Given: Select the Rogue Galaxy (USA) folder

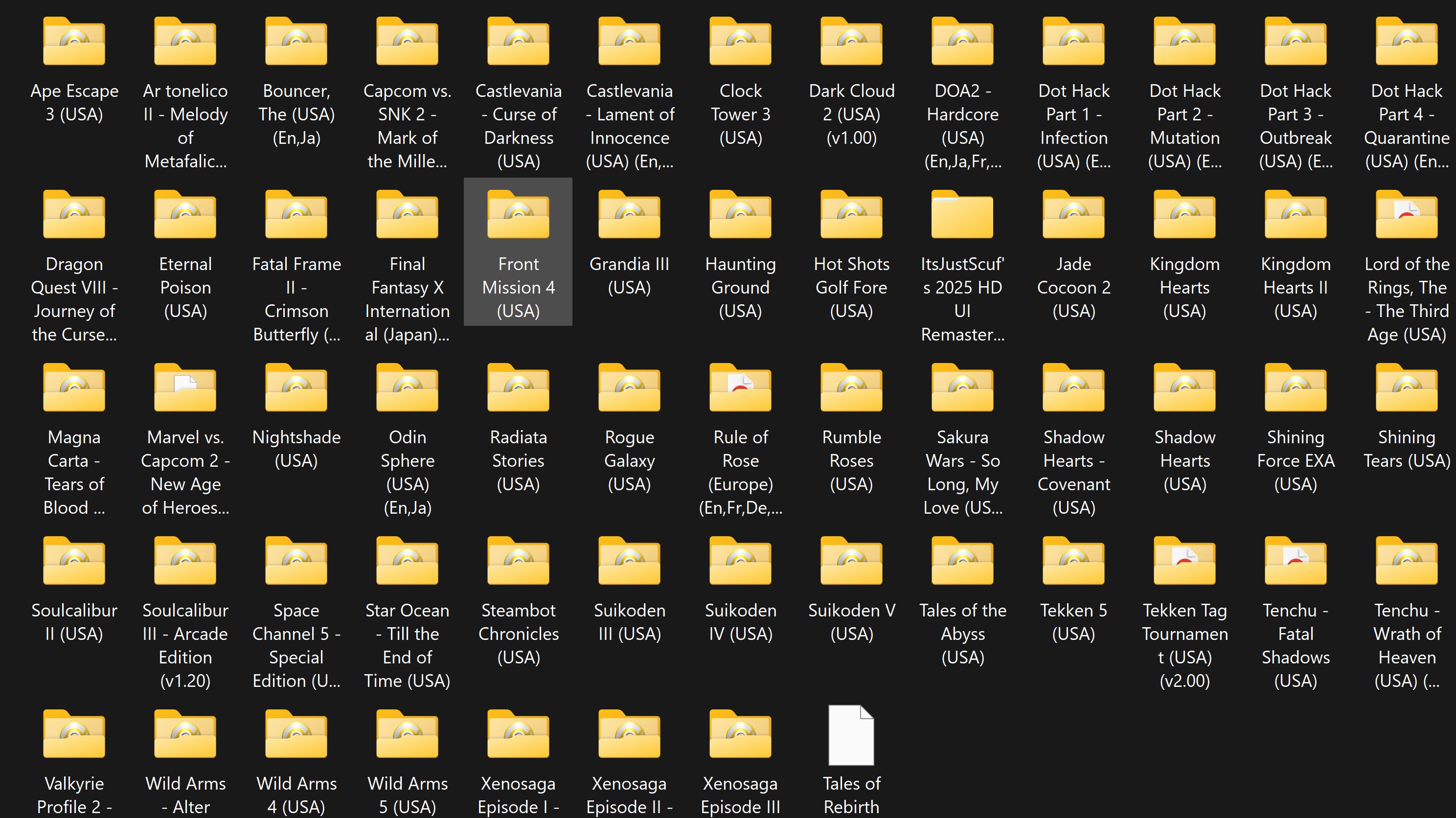Looking at the screenshot, I should 630,387.
